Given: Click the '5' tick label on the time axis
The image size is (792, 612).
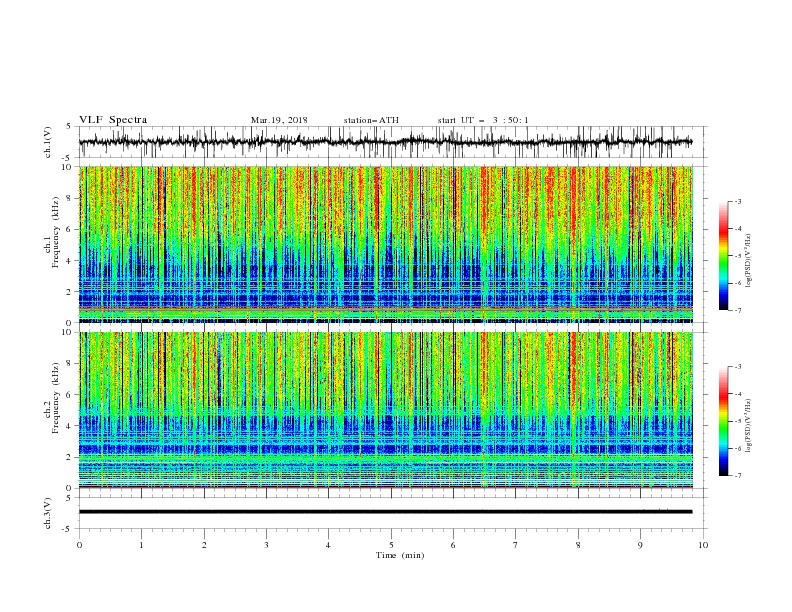Looking at the screenshot, I should (391, 545).
